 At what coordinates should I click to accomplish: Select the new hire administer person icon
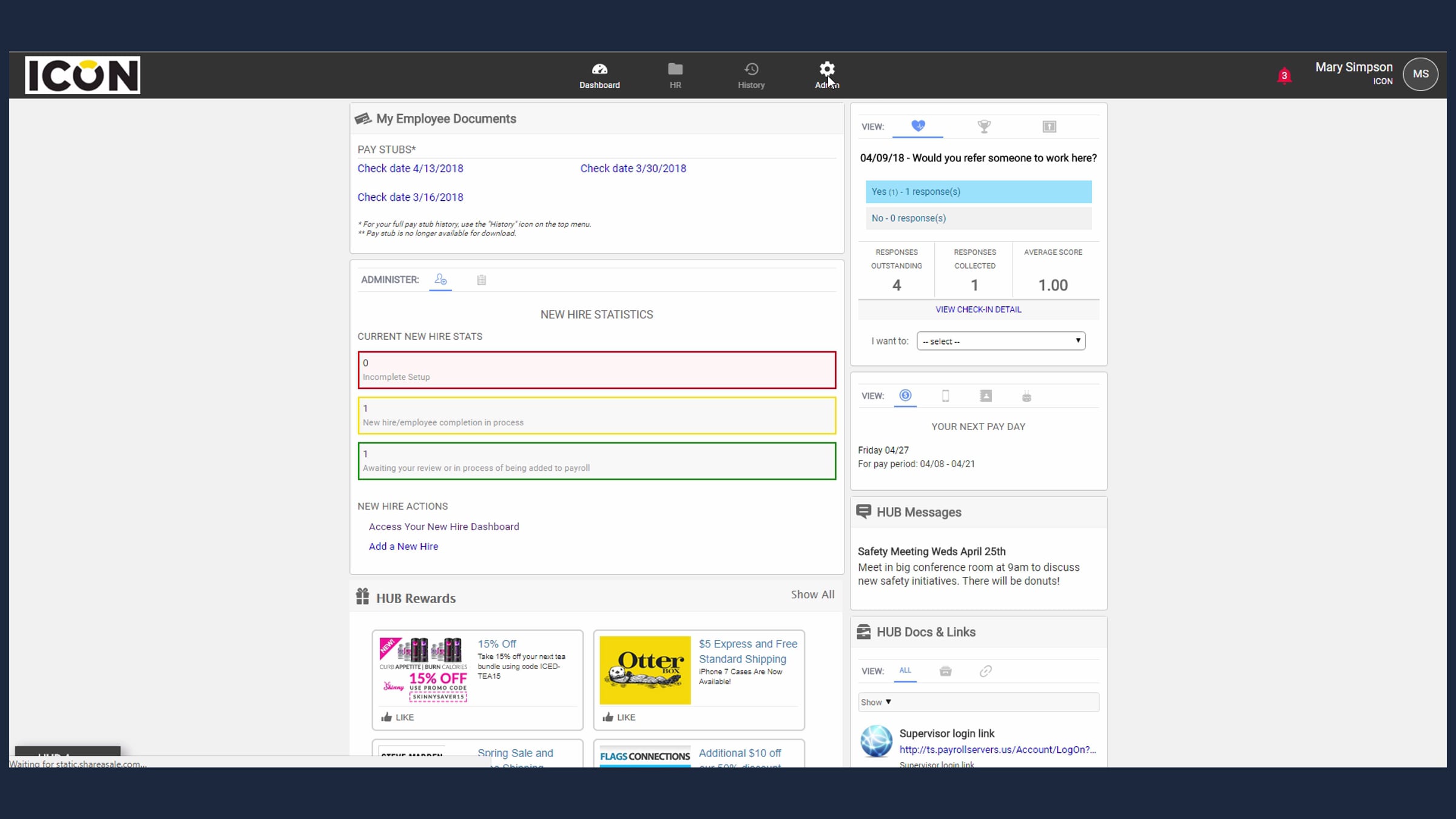point(440,280)
